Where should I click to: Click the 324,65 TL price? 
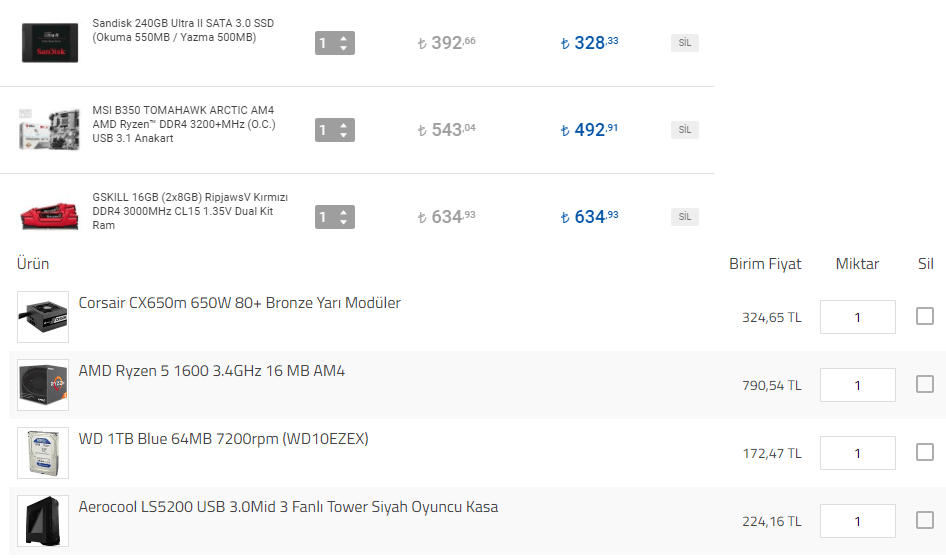(x=772, y=317)
